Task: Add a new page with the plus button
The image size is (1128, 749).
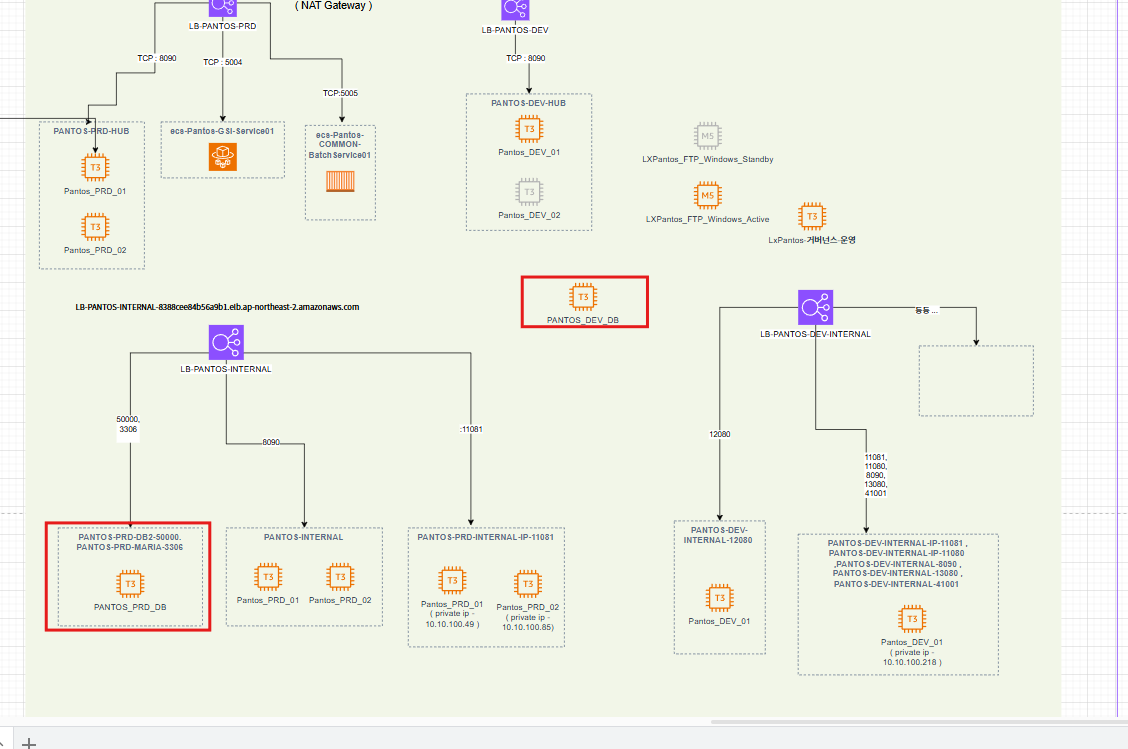Action: pyautogui.click(x=30, y=741)
